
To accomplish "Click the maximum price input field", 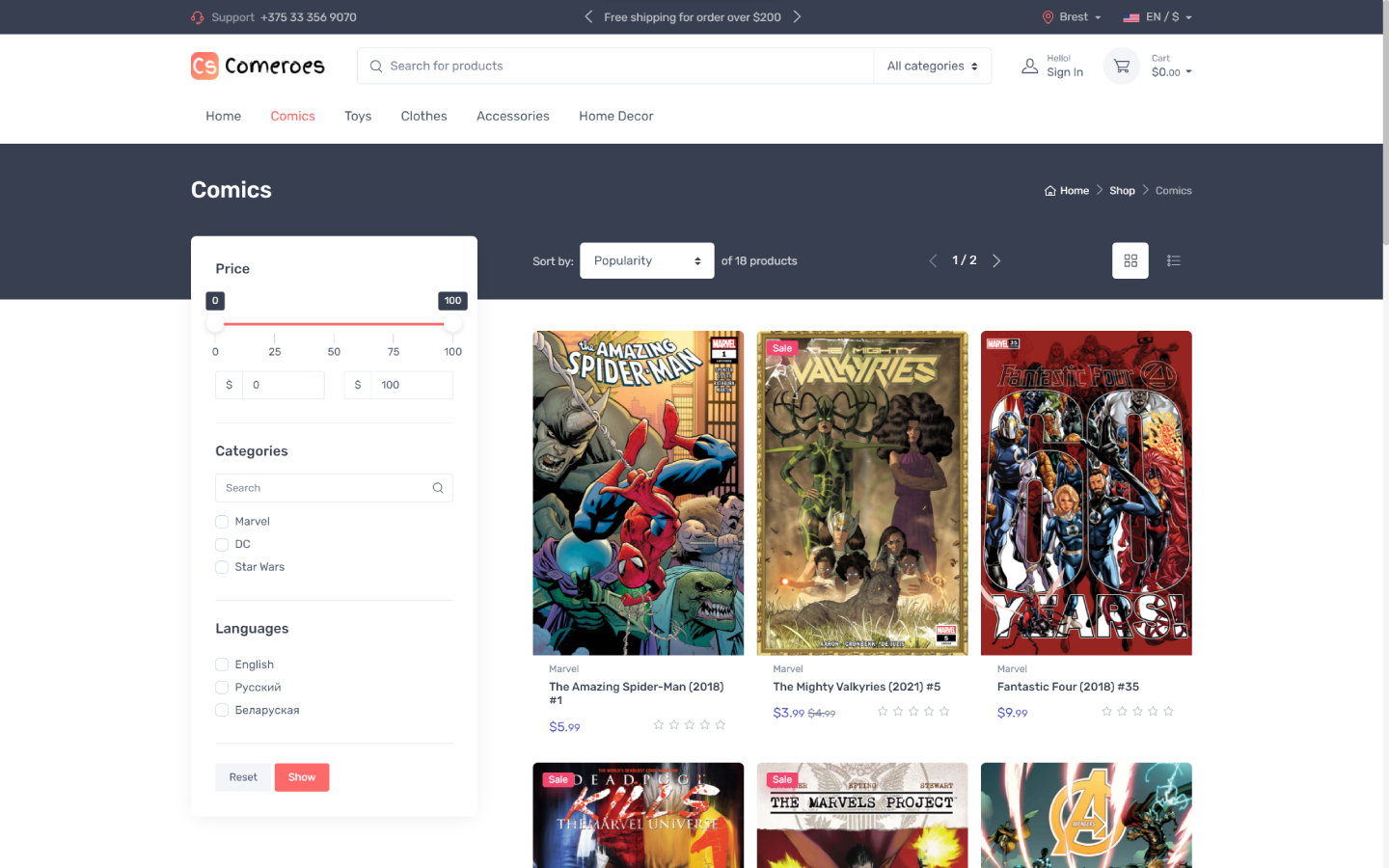I will tap(412, 385).
